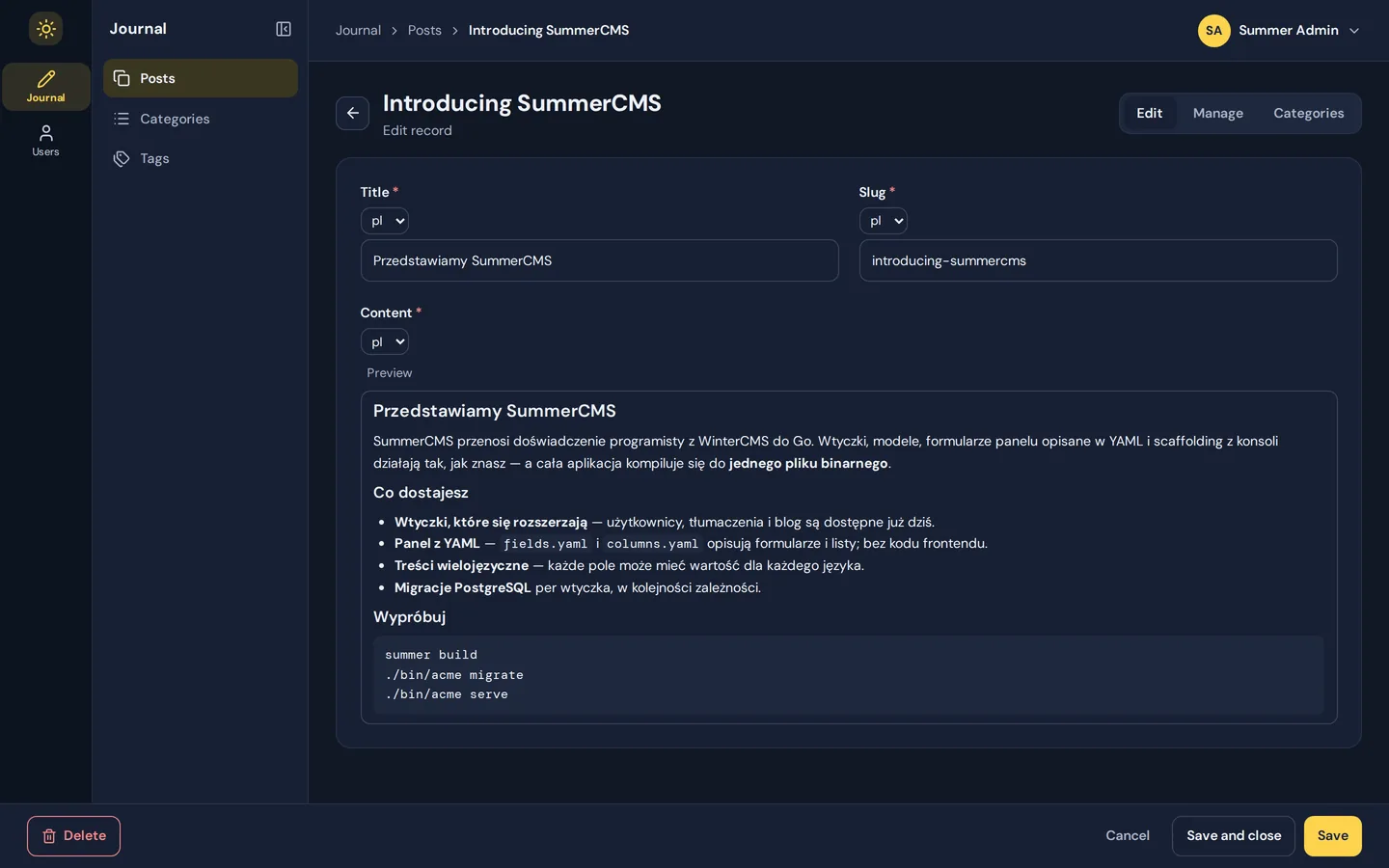
Task: Open Categories in the sidebar
Action: [201, 119]
